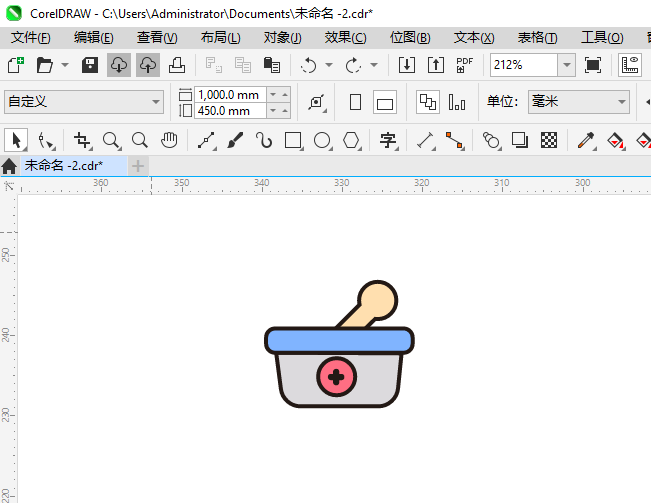Increase page height with up stepper
The height and width of the screenshot is (503, 651).
tap(285, 111)
